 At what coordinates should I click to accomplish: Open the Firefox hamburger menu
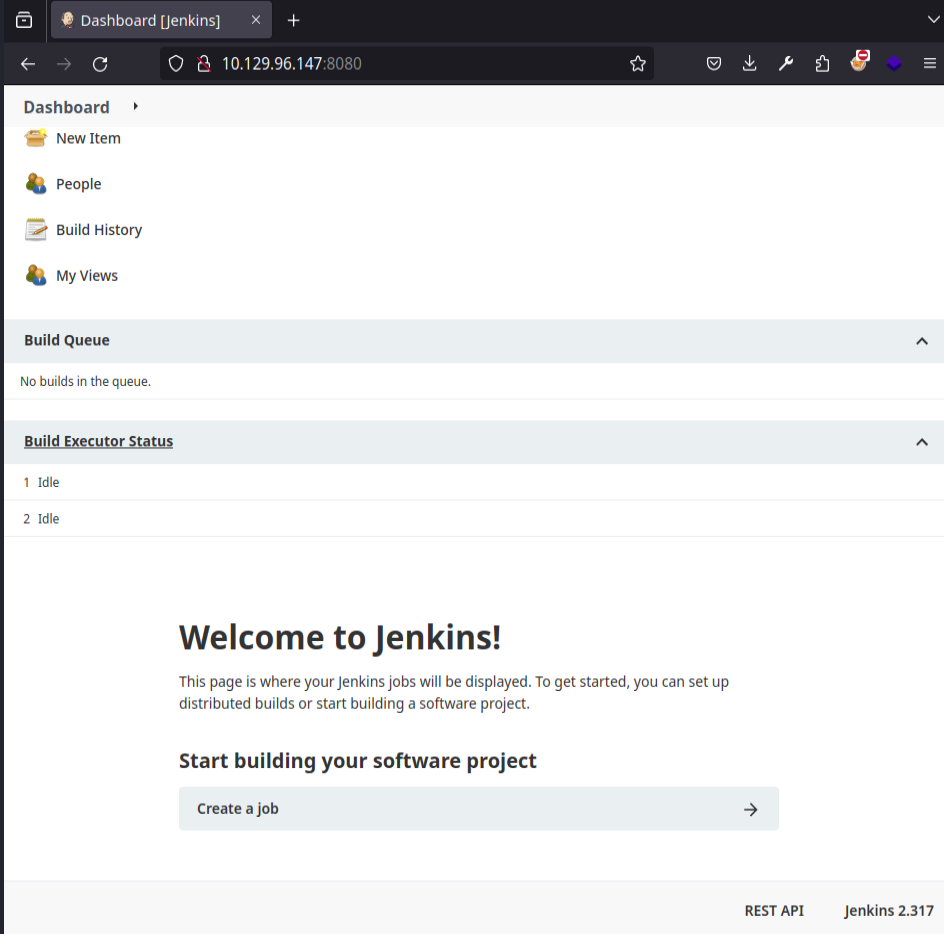[x=929, y=64]
